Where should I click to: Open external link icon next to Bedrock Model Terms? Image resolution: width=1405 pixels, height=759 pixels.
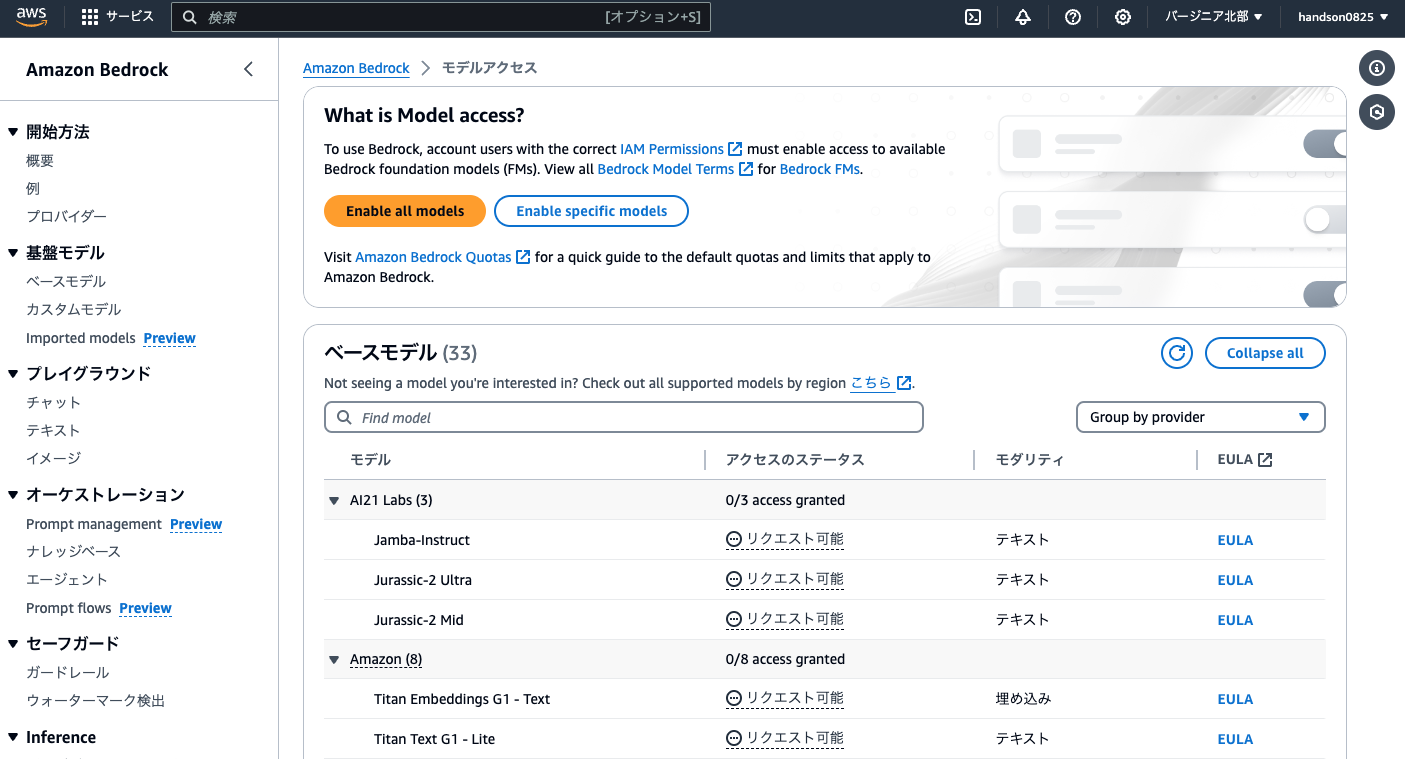click(746, 169)
